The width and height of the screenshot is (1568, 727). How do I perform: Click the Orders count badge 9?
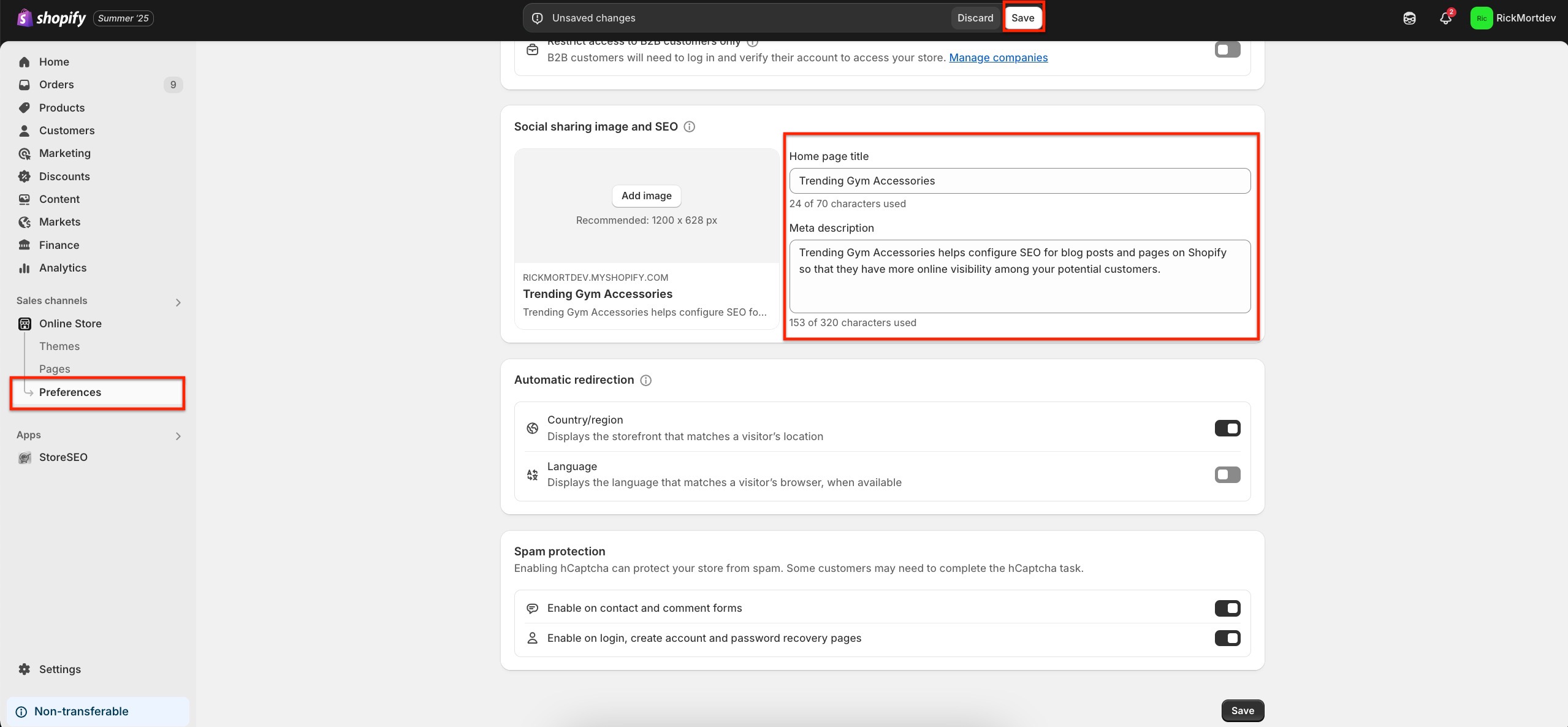173,85
